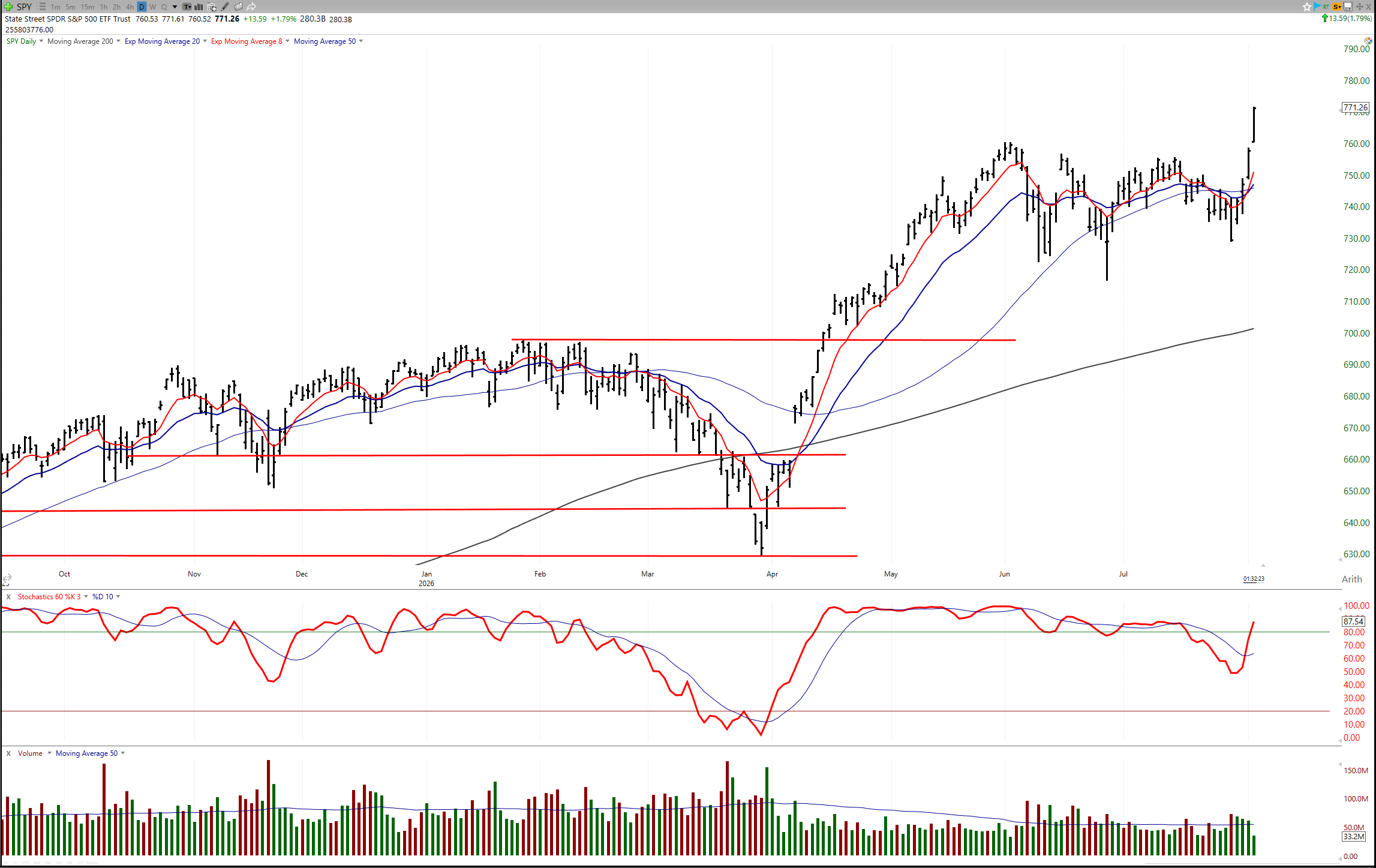Open the bar chart type icon
The width and height of the screenshot is (1376, 868).
(x=199, y=7)
